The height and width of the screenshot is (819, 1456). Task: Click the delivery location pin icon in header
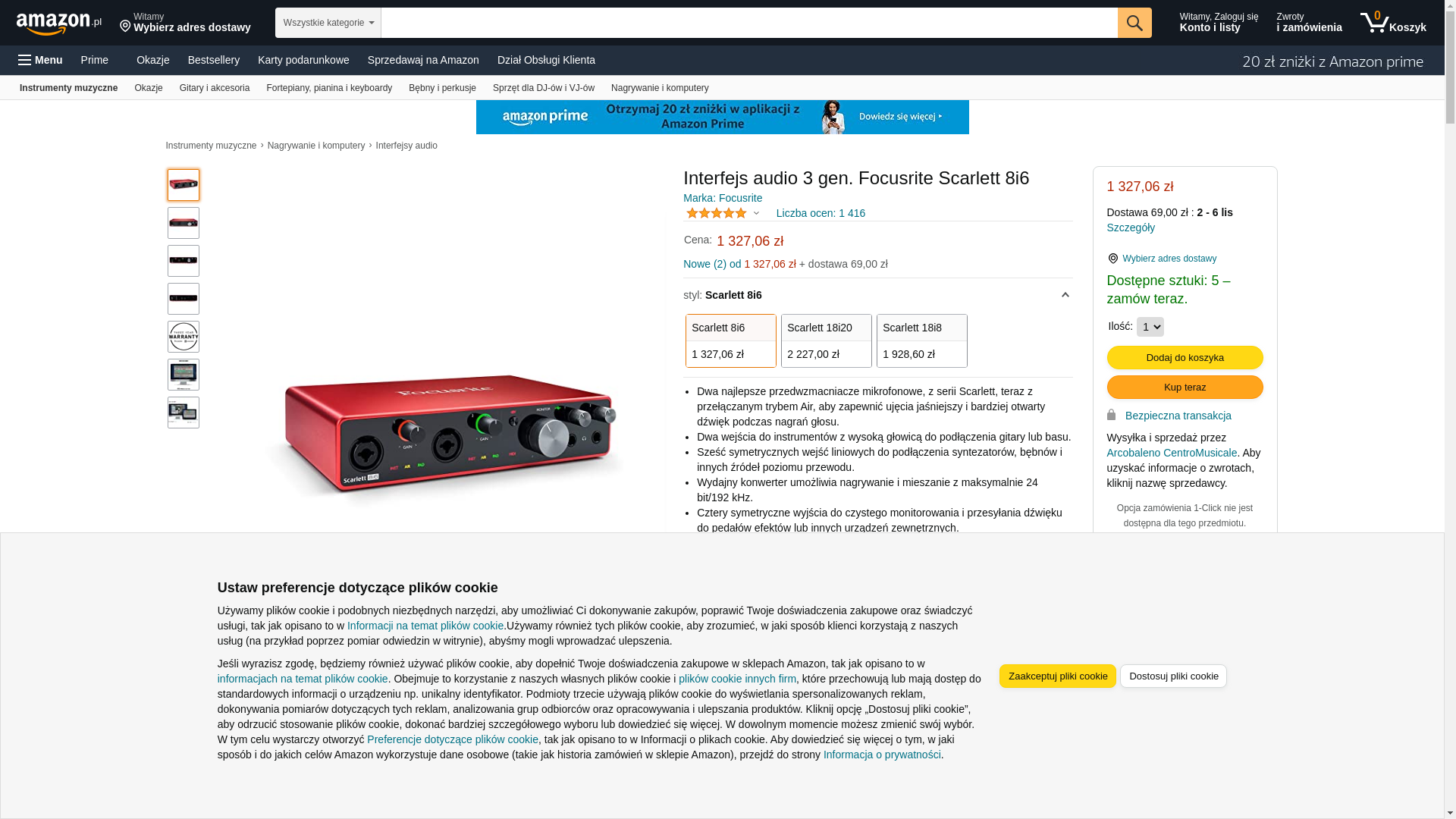(x=125, y=27)
